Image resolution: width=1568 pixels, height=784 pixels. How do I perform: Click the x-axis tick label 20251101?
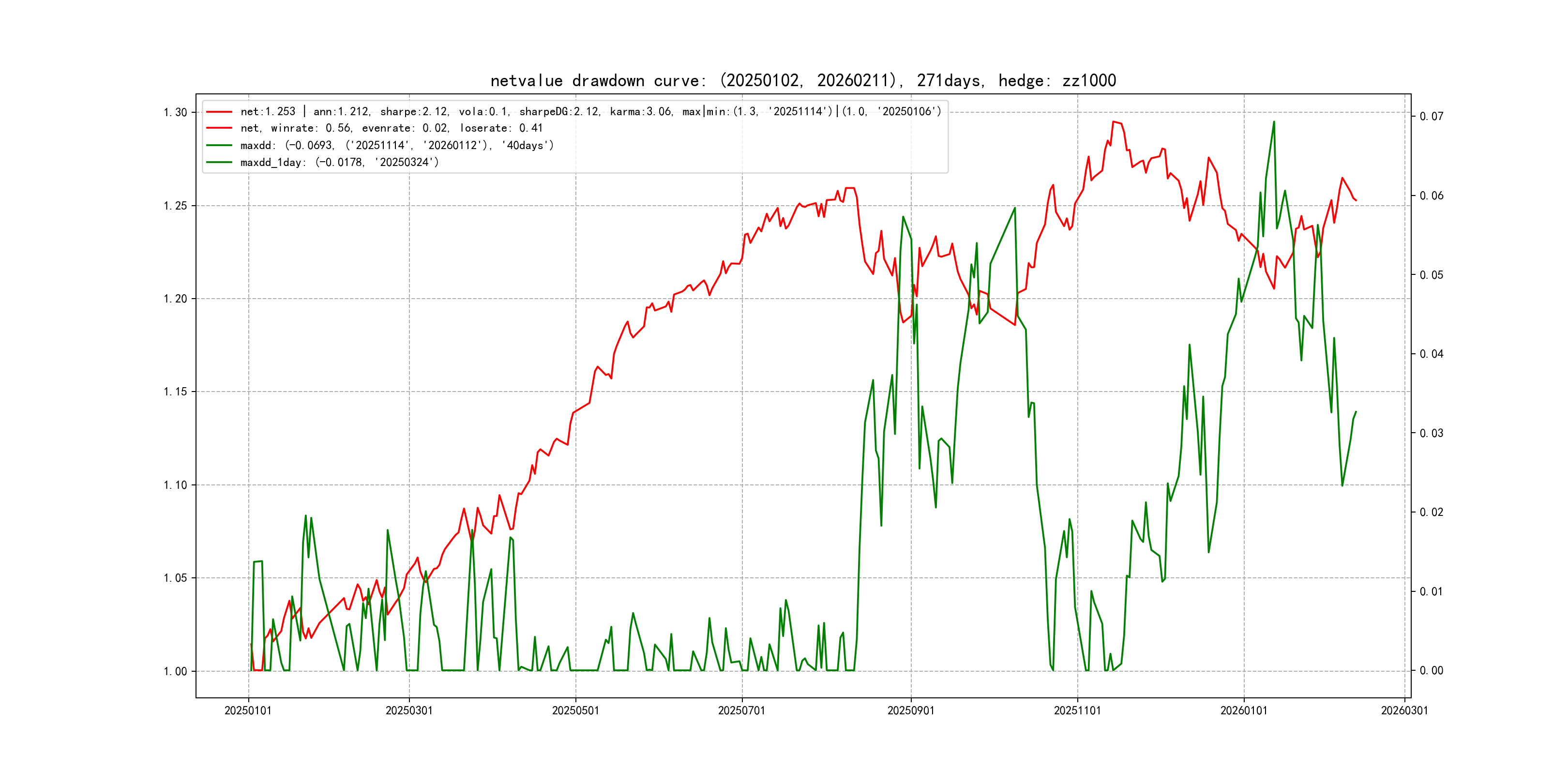1077,711
